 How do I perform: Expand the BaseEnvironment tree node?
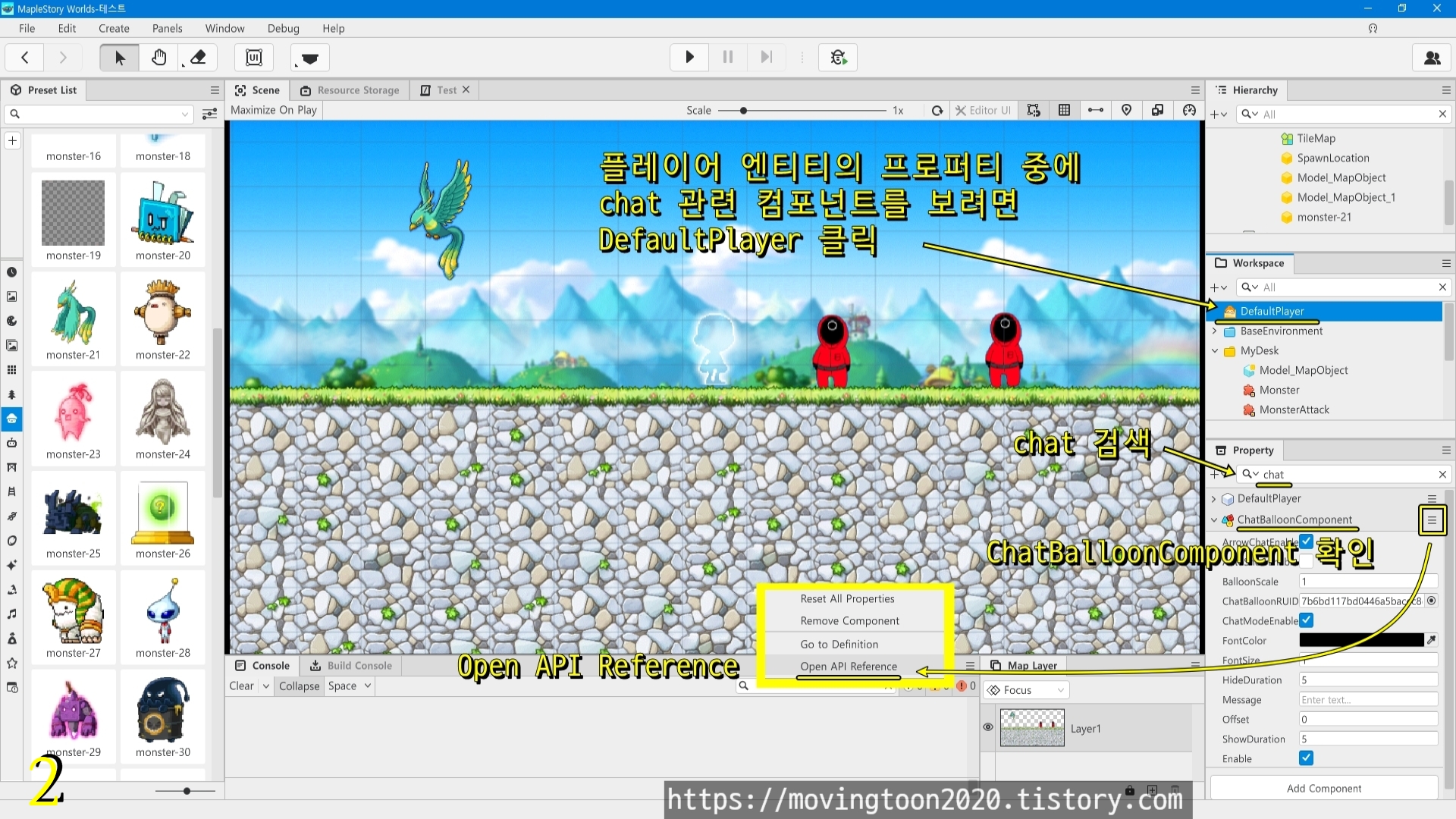click(x=1215, y=331)
